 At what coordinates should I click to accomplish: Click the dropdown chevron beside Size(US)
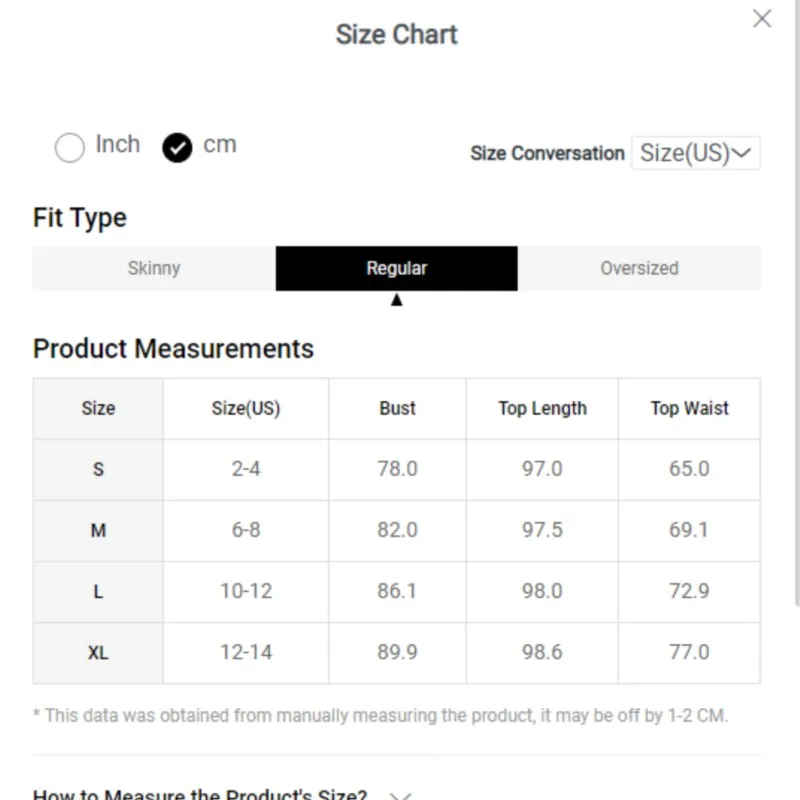coord(741,153)
